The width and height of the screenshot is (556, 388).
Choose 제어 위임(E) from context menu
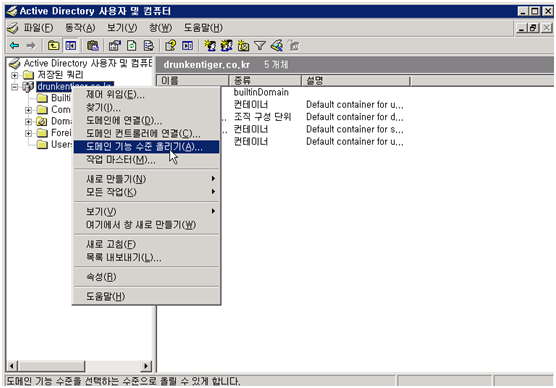click(146, 95)
